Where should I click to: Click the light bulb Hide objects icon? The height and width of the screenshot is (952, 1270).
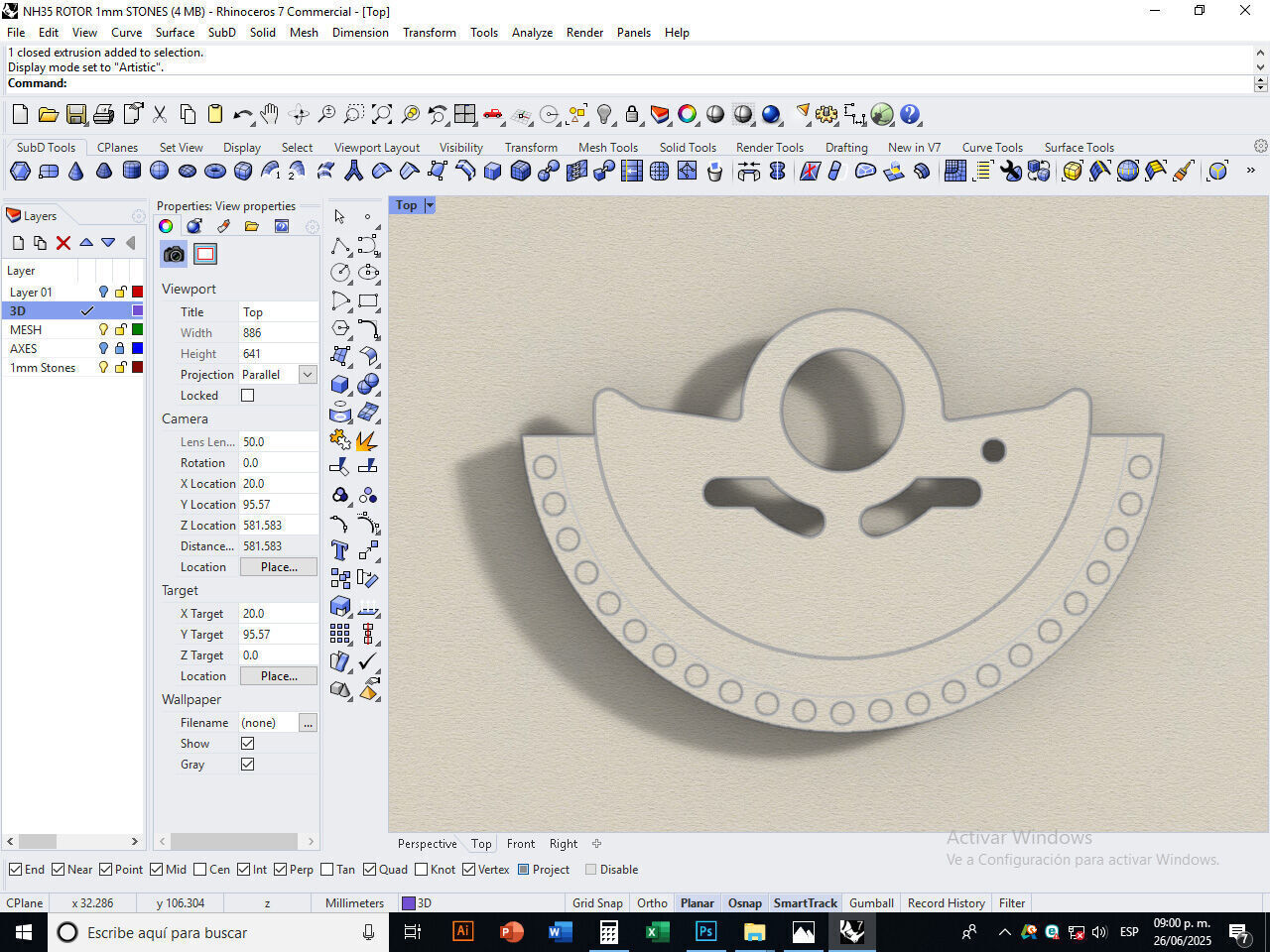tap(604, 115)
